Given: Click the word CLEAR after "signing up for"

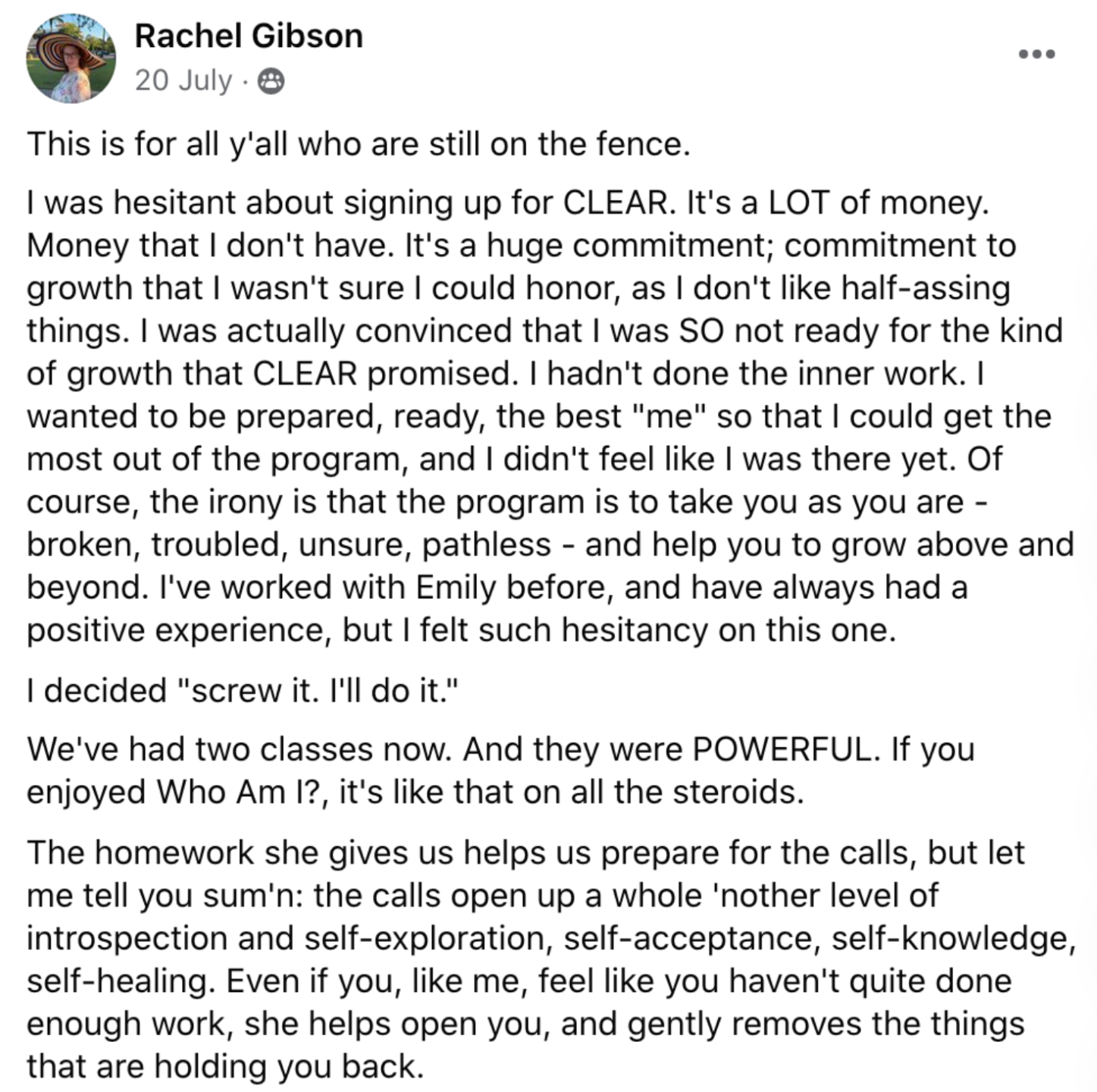Looking at the screenshot, I should (616, 202).
